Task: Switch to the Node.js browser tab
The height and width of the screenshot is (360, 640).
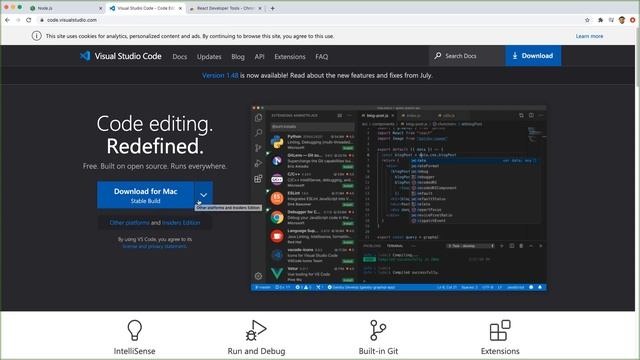Action: point(65,8)
